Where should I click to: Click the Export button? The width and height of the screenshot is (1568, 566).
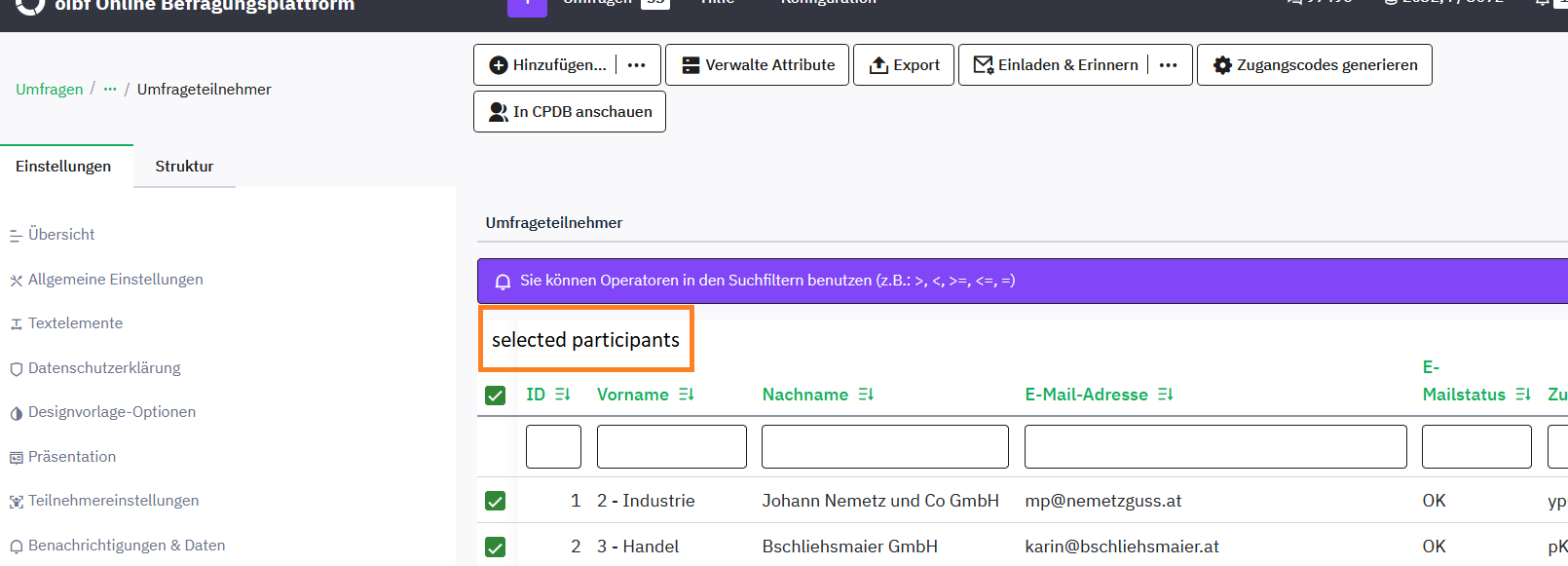[904, 65]
